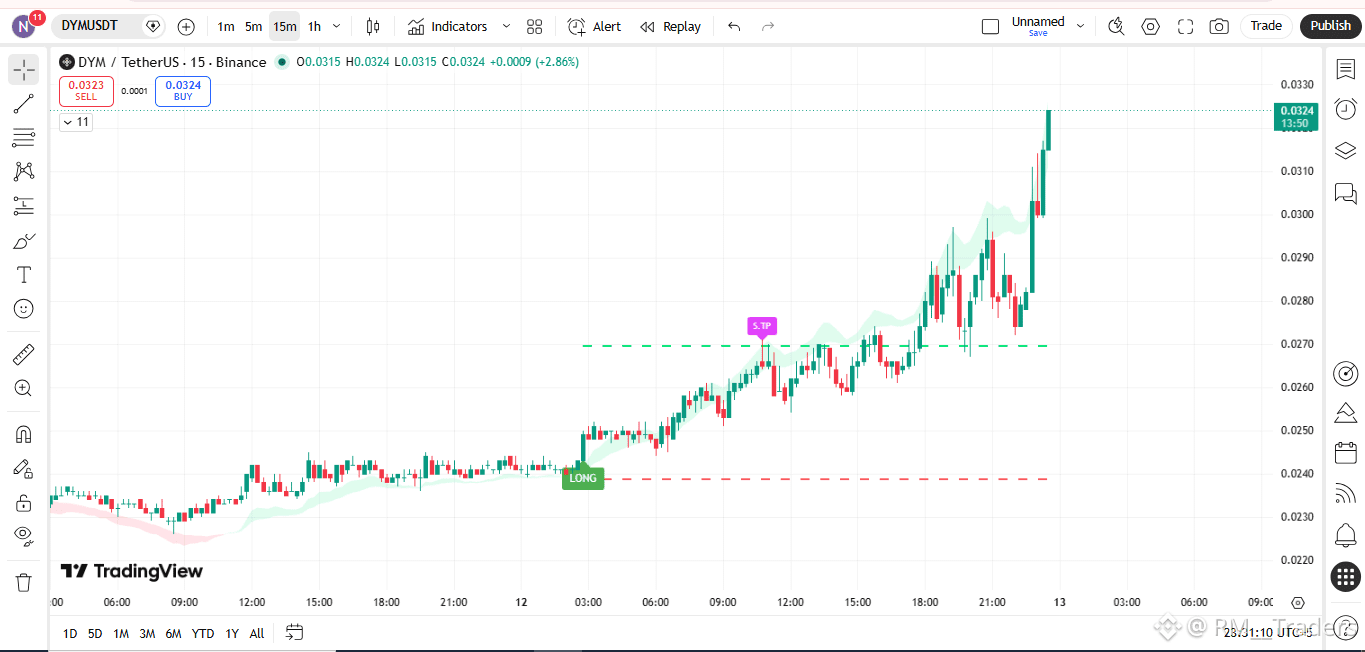Switch to the 1h timeframe
The height and width of the screenshot is (652, 1365).
click(314, 27)
